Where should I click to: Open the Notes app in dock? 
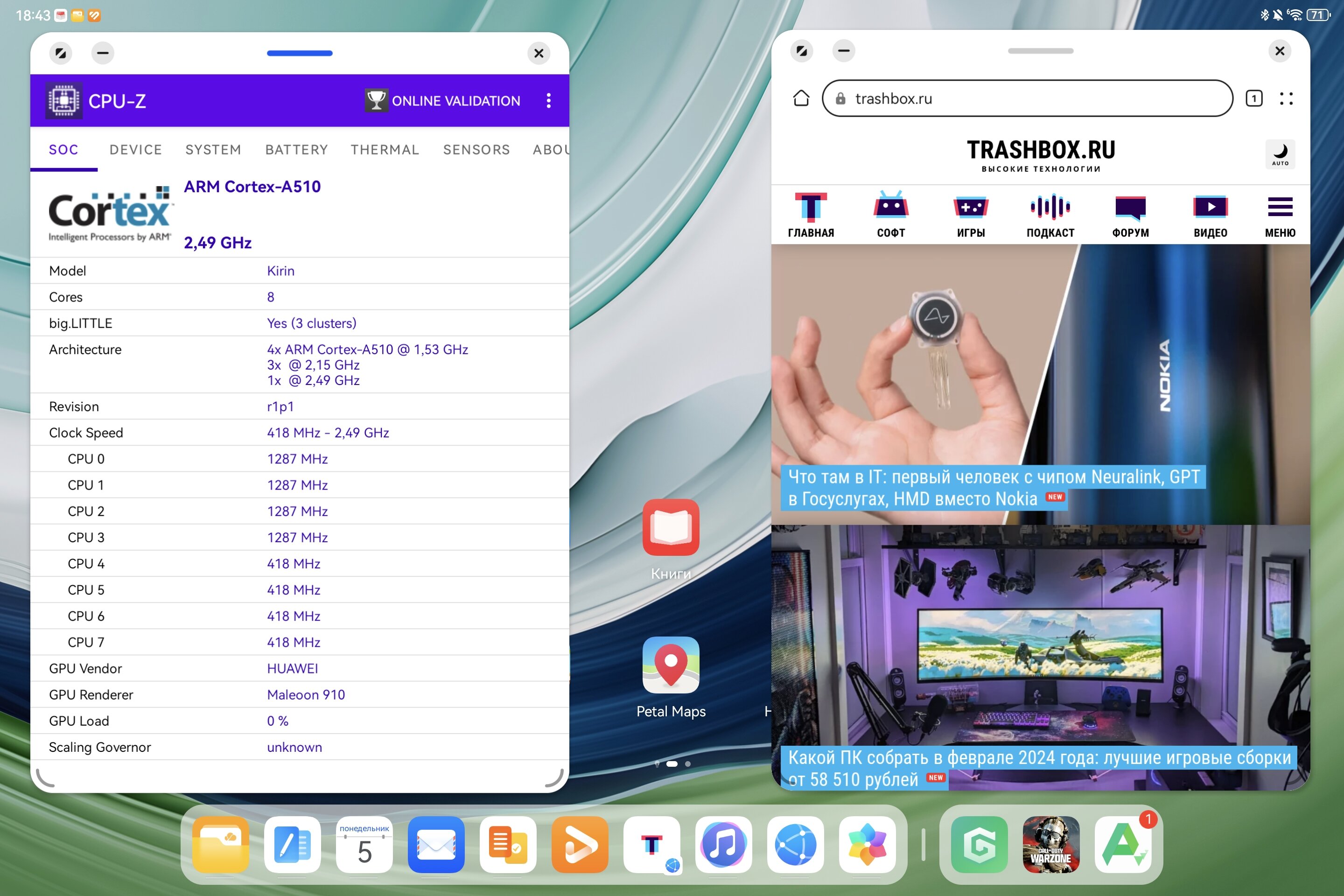[293, 845]
